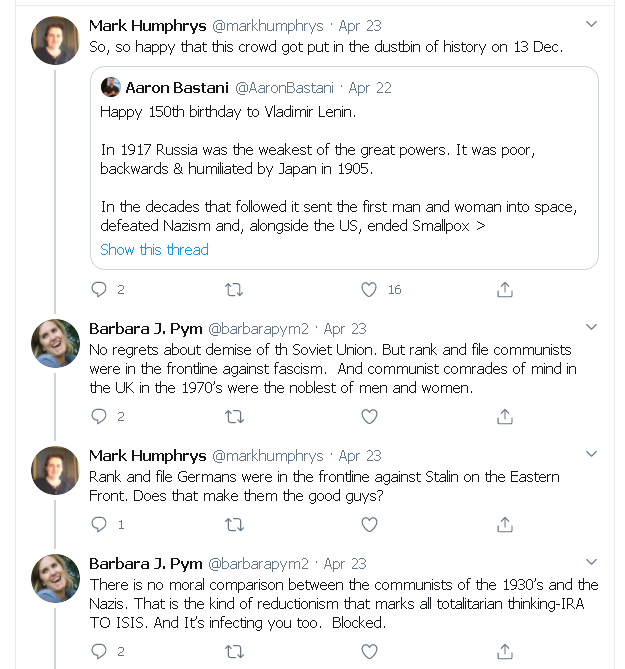This screenshot has width=625, height=669.
Task: Reply to Mark Humphrys' dustbin of history tweet
Action: pos(99,290)
